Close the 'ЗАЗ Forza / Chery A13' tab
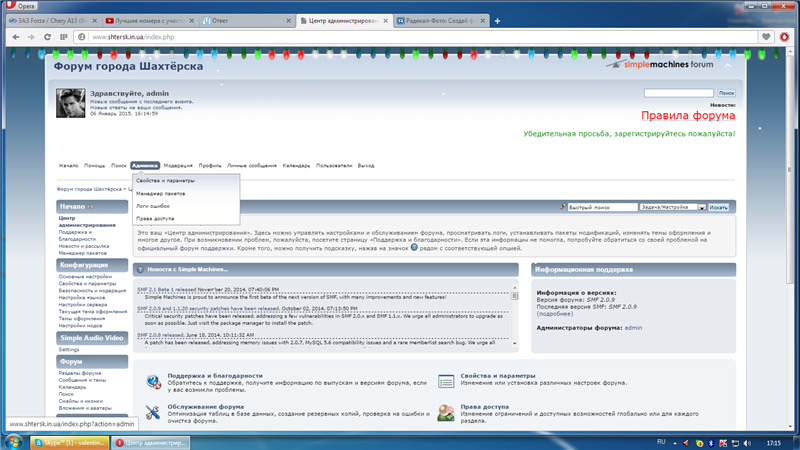Viewport: 800px width, 450px height. click(x=94, y=21)
